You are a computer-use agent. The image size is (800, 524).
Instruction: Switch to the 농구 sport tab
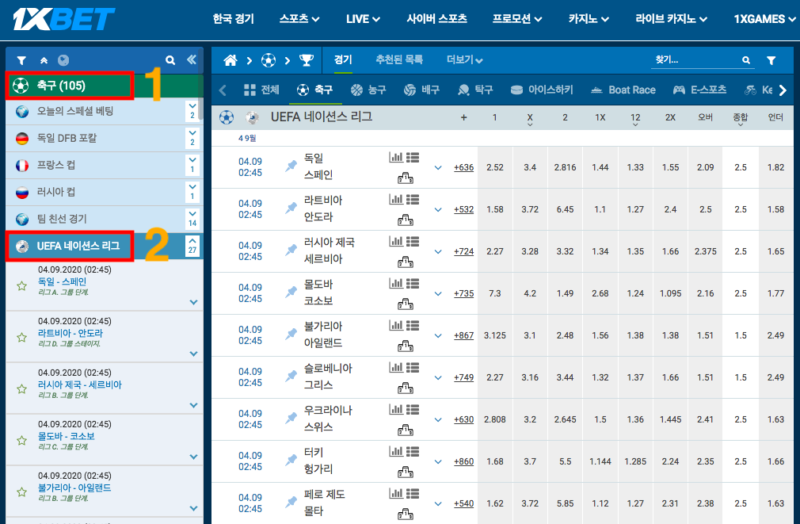368,90
